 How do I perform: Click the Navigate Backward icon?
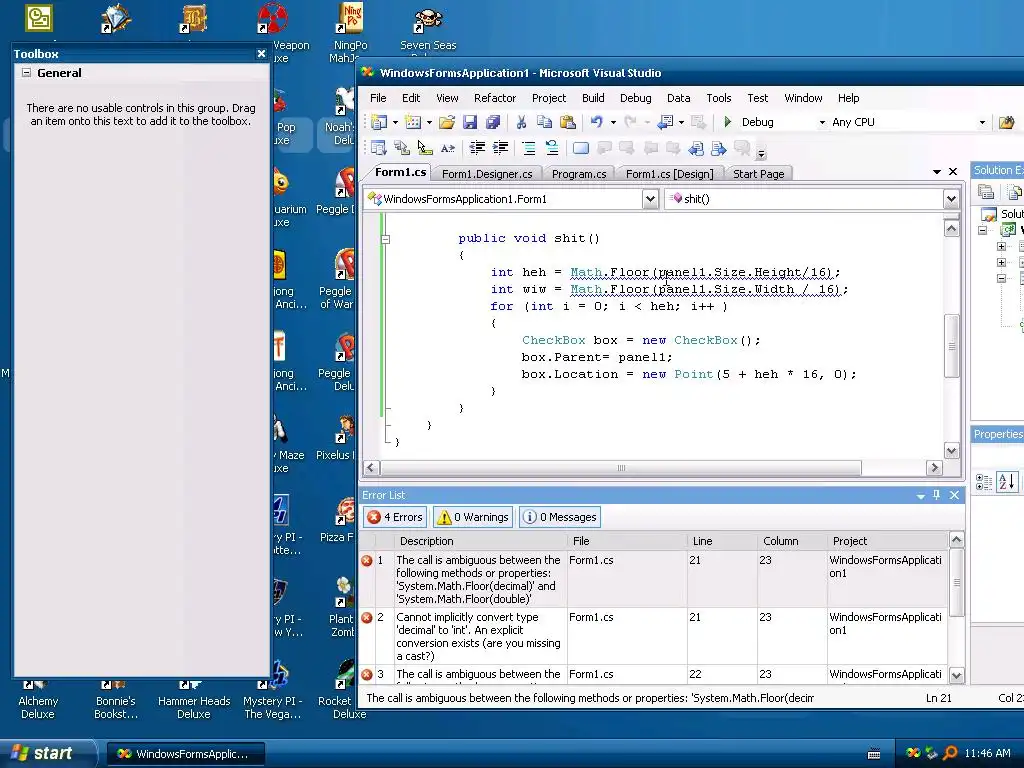665,122
